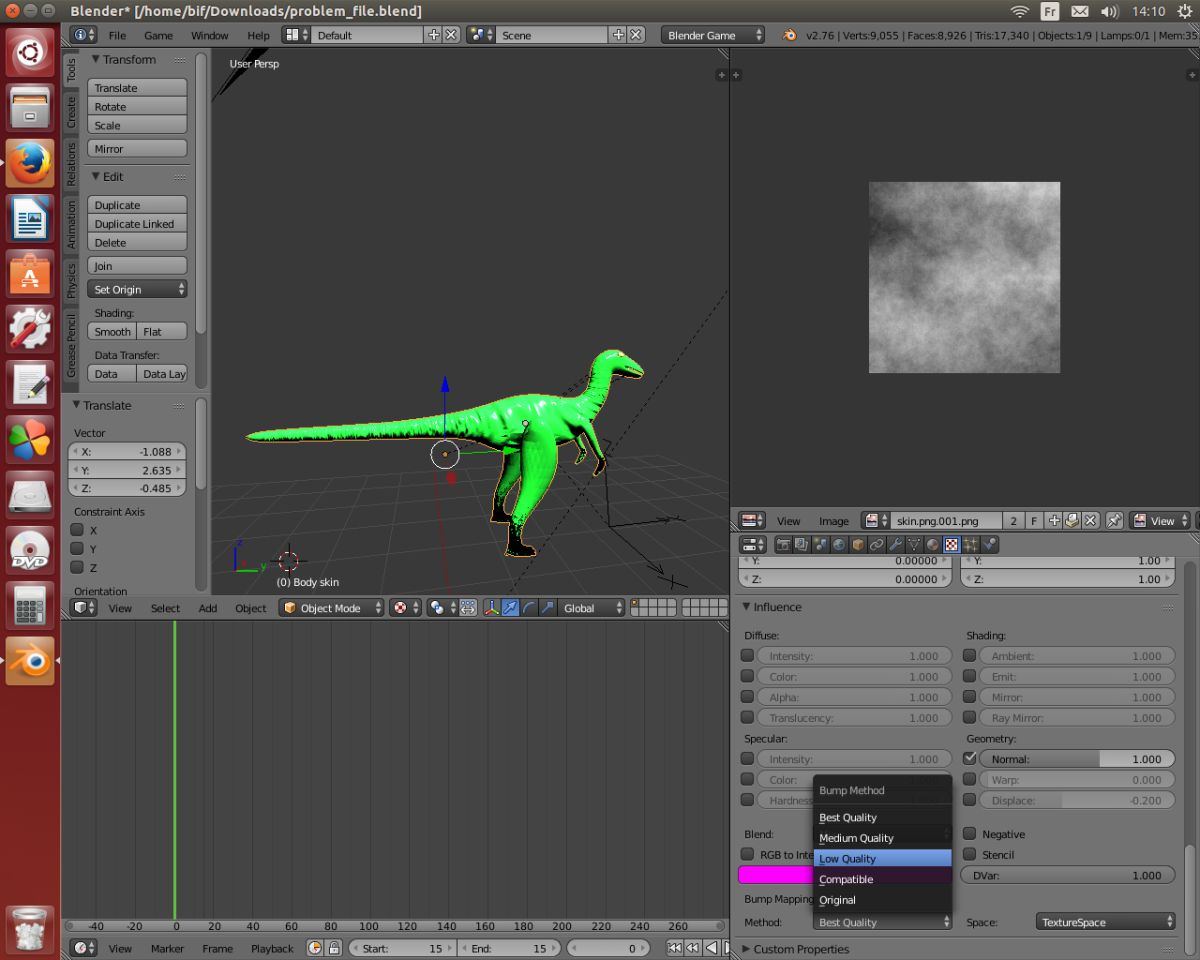1200x960 pixels.
Task: Enable the Diffuse Color influence checkbox
Action: click(x=747, y=677)
